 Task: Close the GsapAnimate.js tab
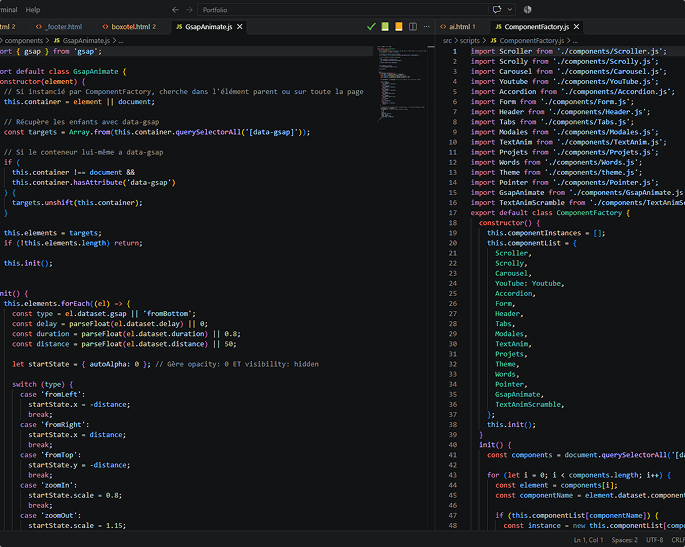pos(239,27)
